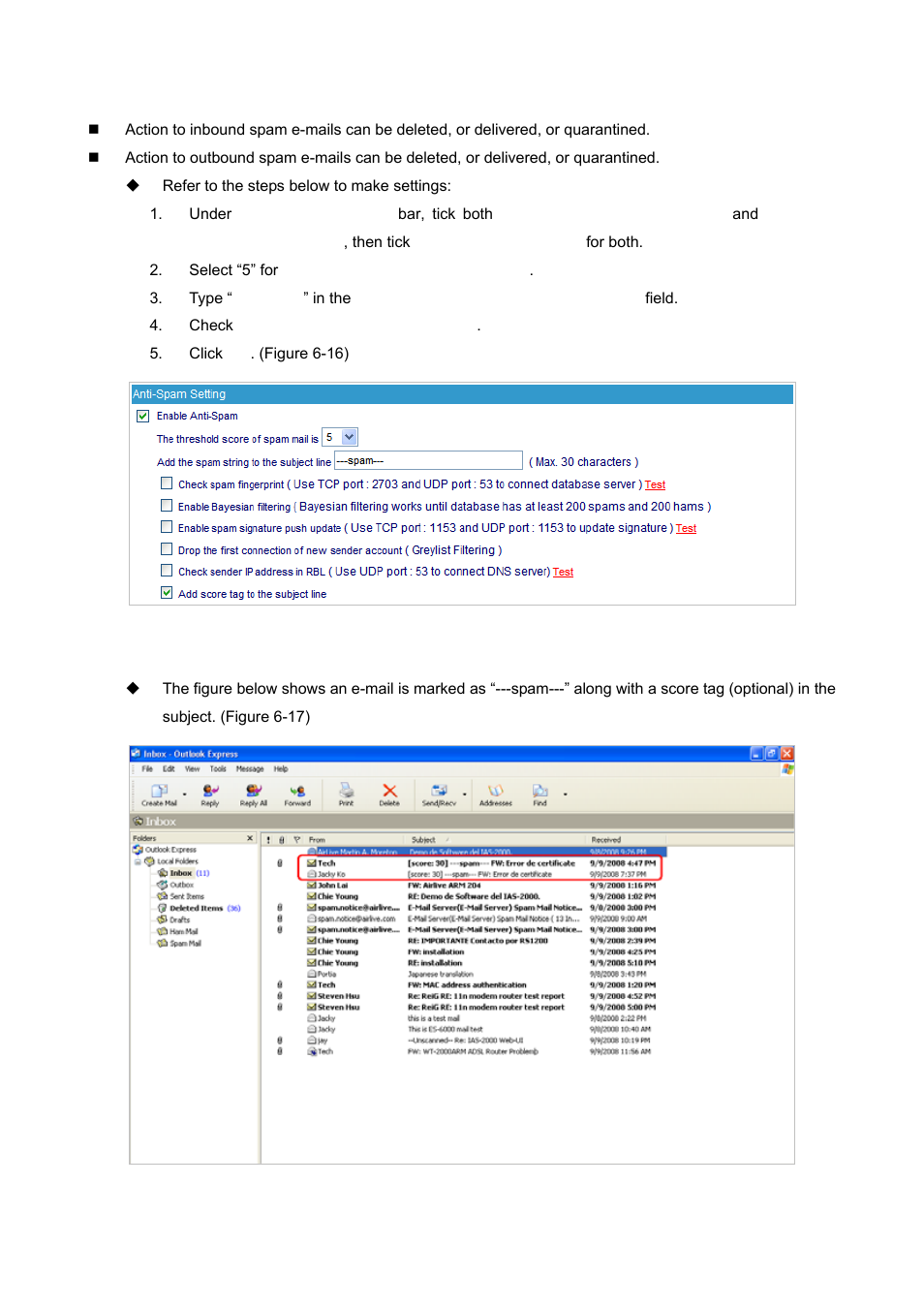Collapse the Local Folders tree node
The height and width of the screenshot is (1308, 924).
click(x=138, y=861)
